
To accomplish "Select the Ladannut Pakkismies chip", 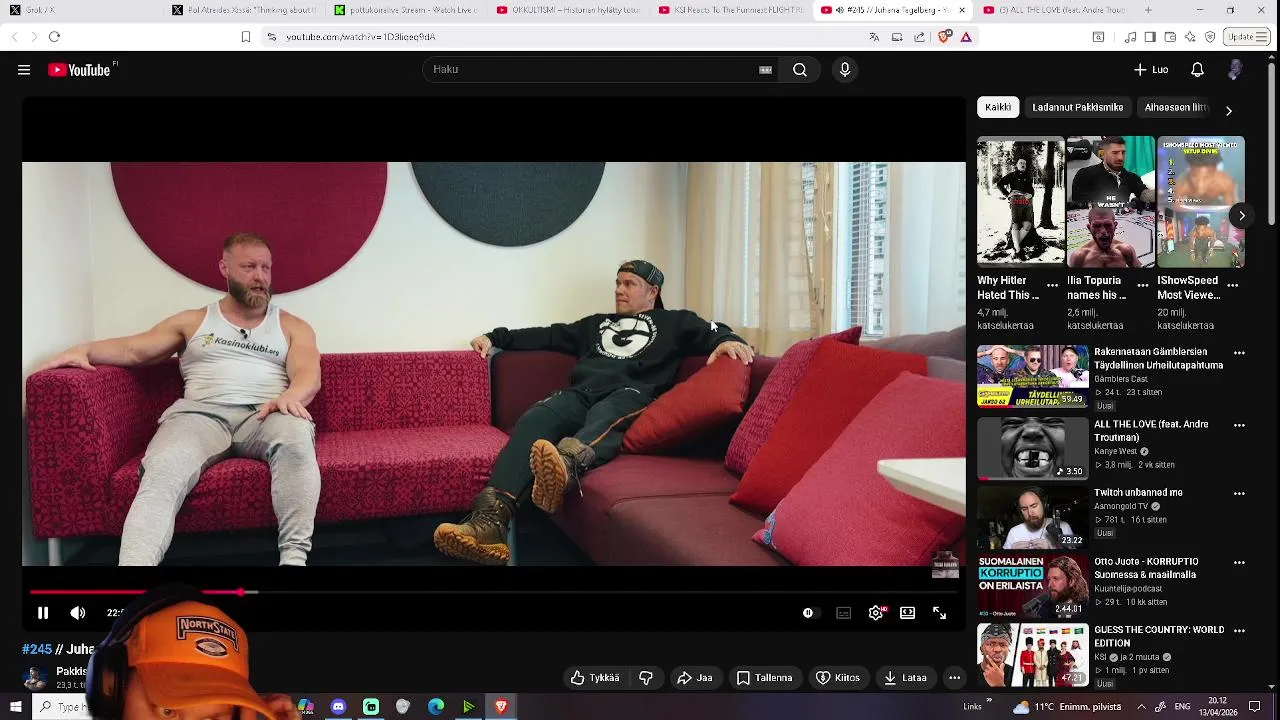I will [x=1078, y=107].
